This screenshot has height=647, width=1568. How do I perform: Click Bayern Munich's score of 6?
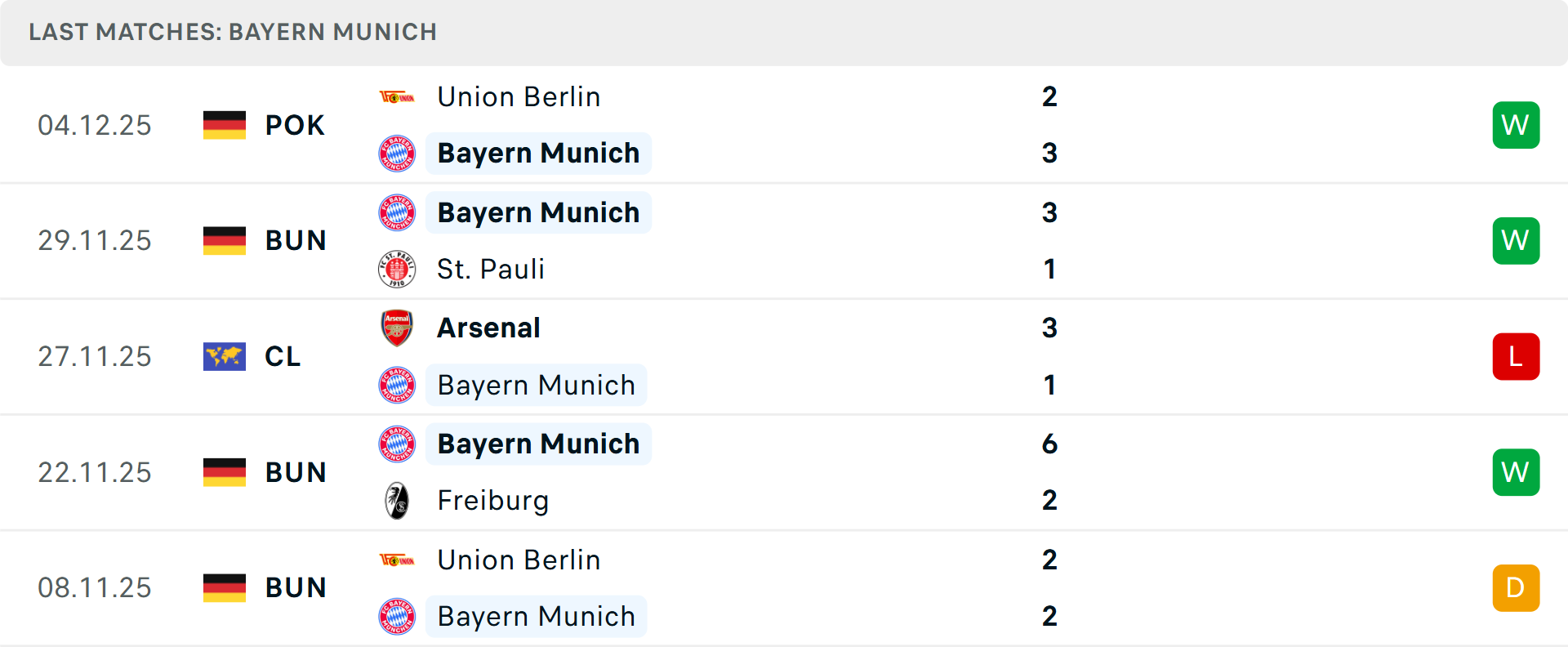pyautogui.click(x=1049, y=444)
